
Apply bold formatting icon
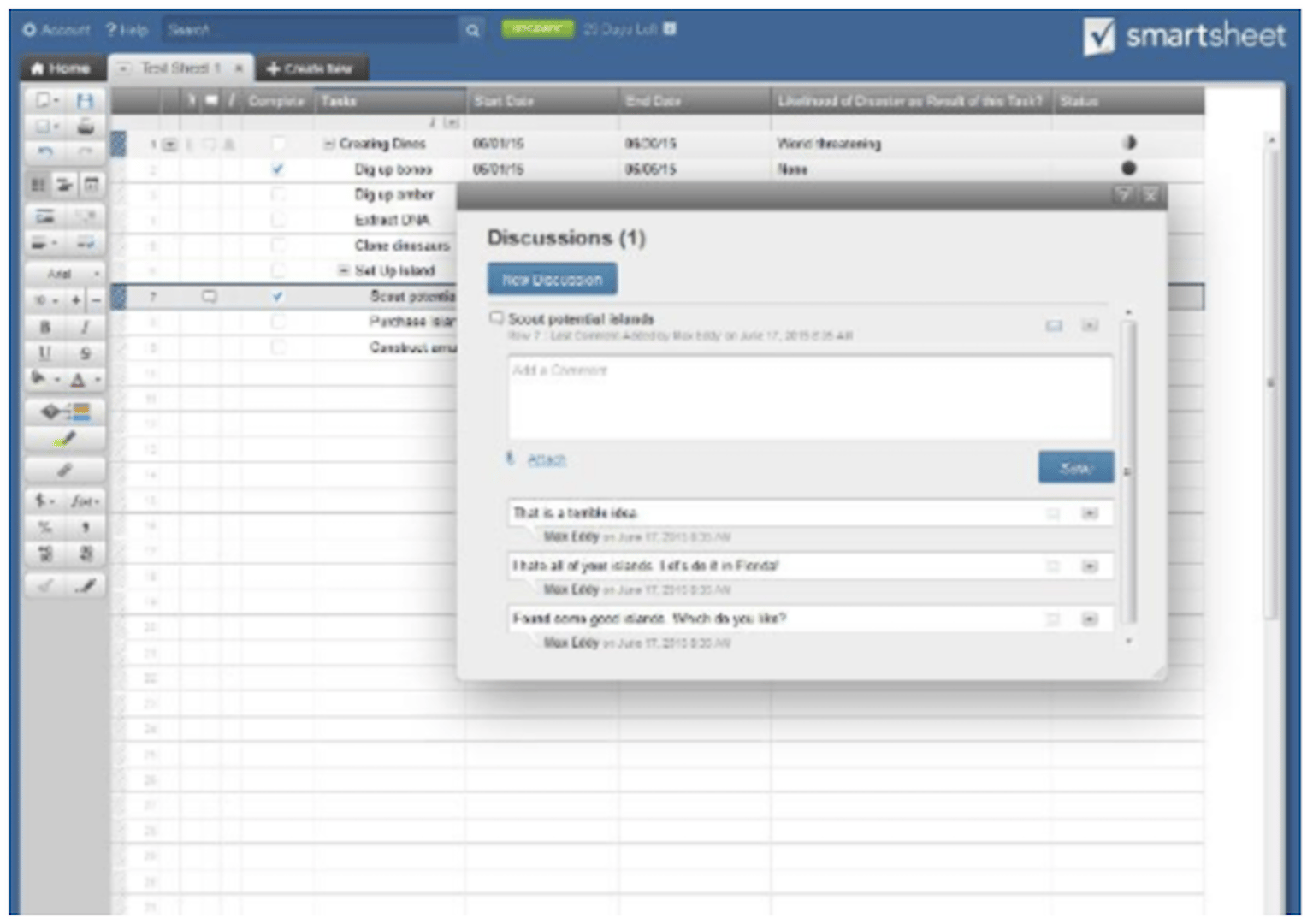(x=45, y=326)
